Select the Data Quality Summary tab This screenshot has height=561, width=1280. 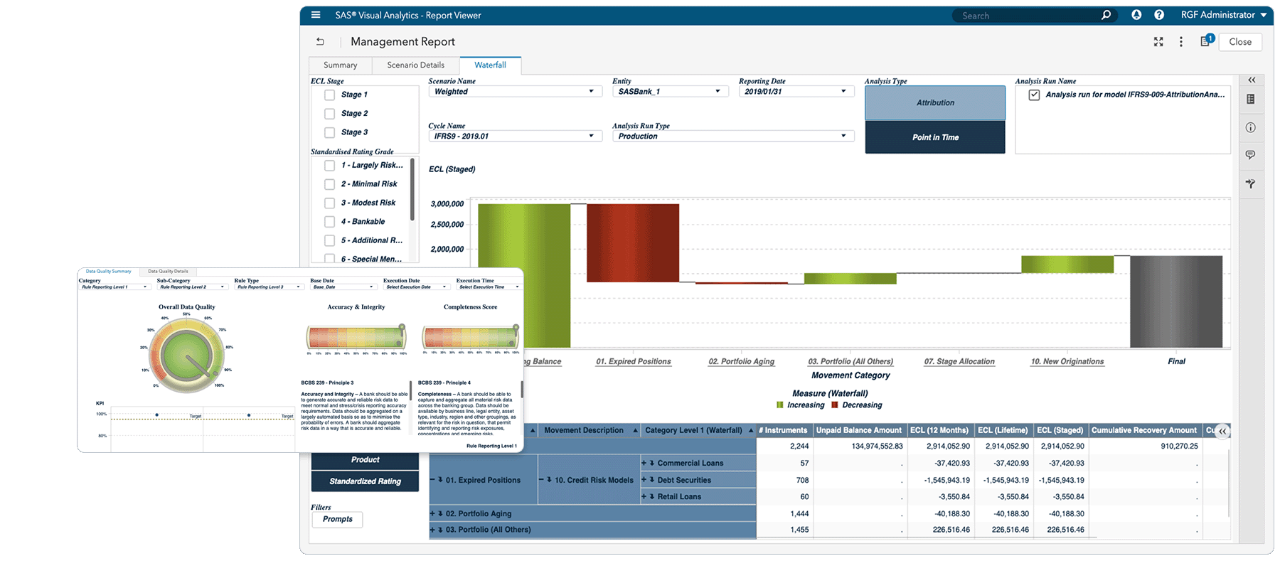108,271
